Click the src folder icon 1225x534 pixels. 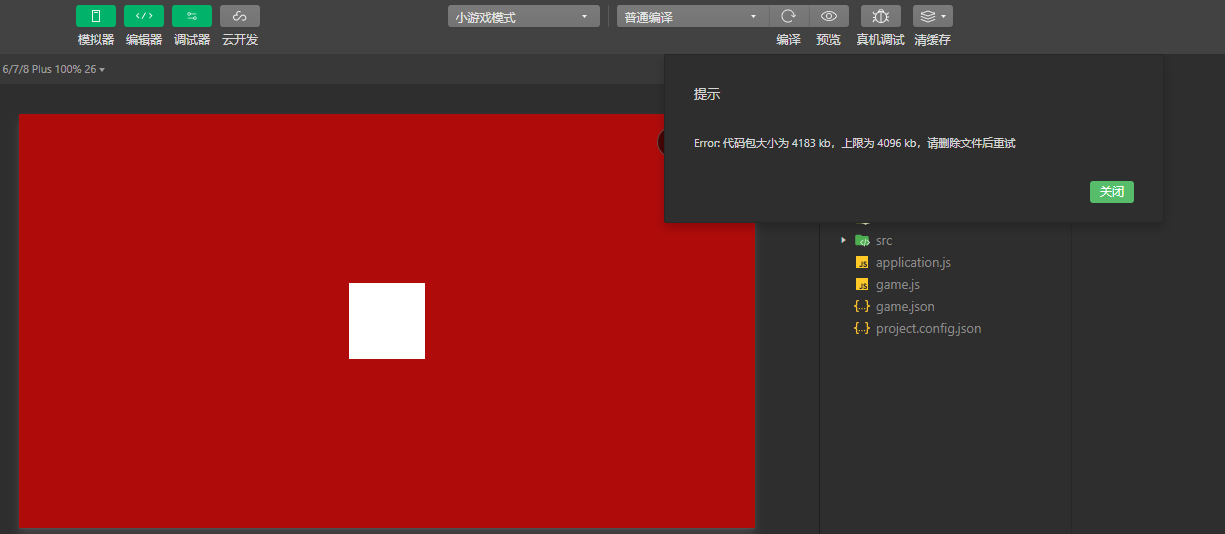862,240
